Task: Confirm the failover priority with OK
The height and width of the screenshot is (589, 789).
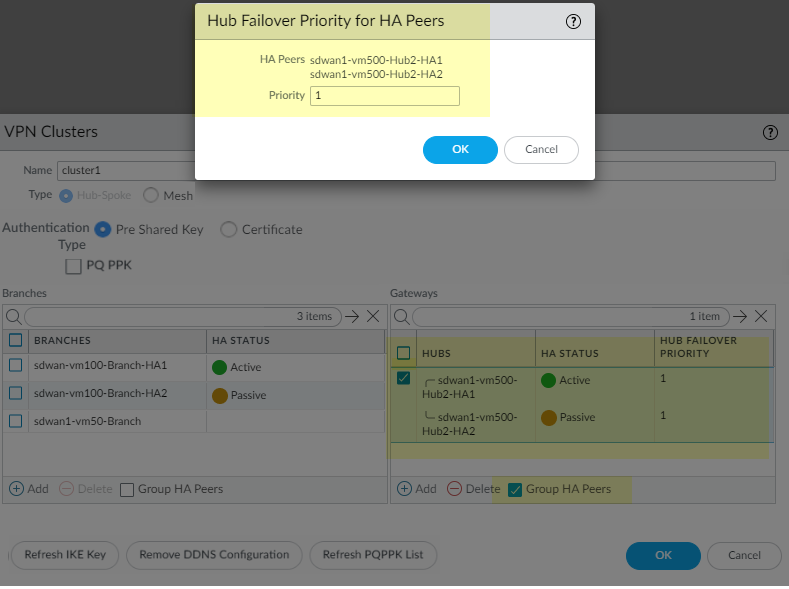Action: pos(460,149)
